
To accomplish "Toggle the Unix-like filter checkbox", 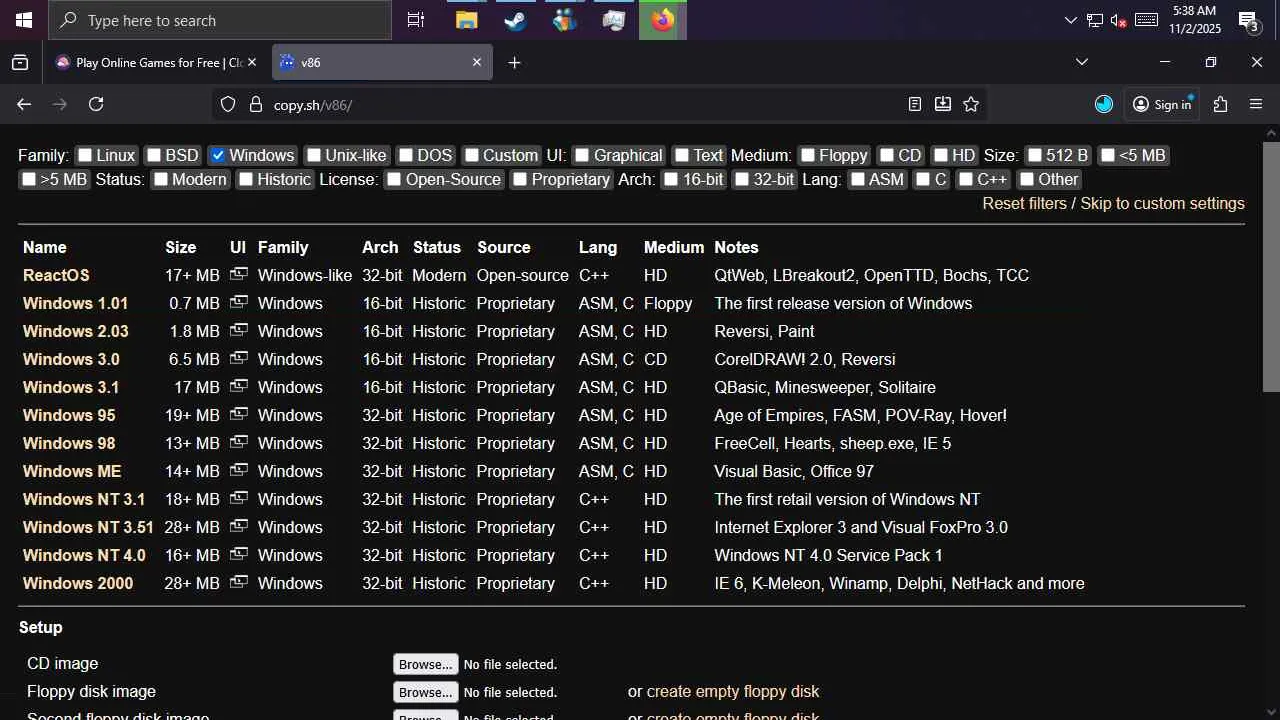I will click(314, 155).
